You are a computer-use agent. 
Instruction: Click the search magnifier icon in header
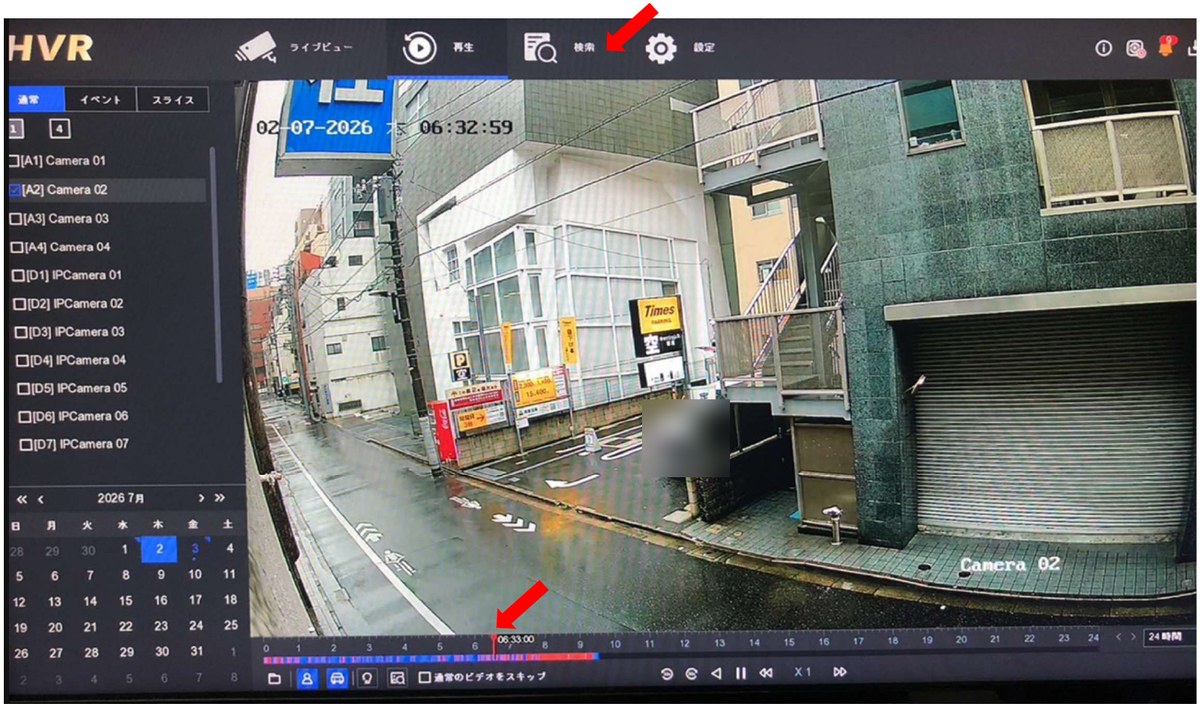click(x=540, y=48)
